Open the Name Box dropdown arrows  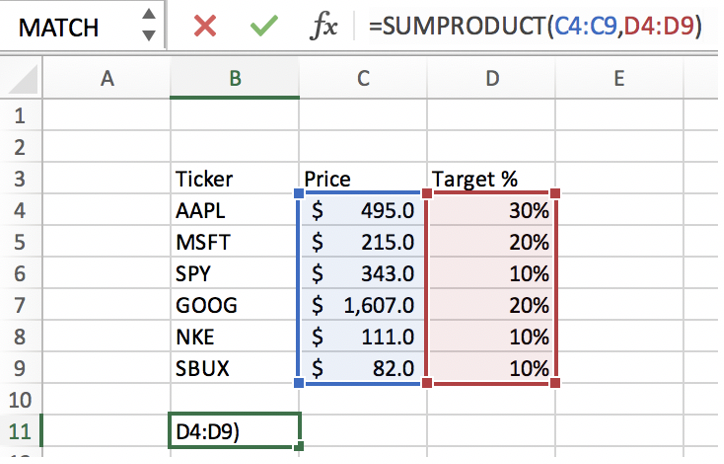[149, 26]
